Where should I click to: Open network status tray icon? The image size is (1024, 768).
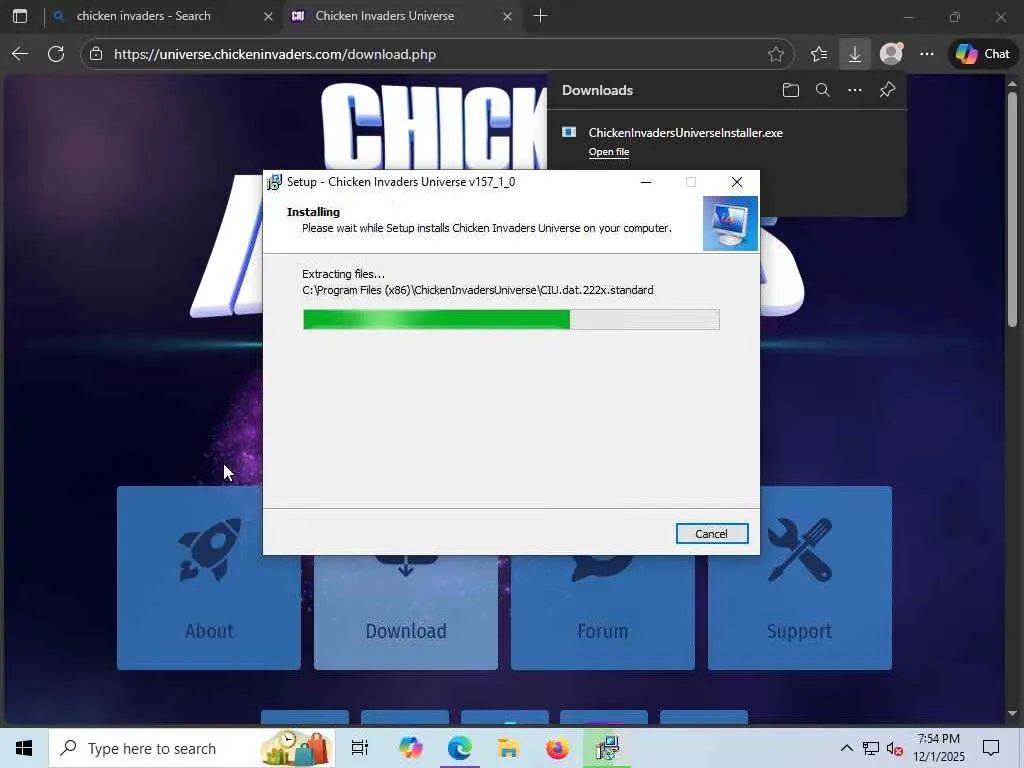click(x=871, y=748)
